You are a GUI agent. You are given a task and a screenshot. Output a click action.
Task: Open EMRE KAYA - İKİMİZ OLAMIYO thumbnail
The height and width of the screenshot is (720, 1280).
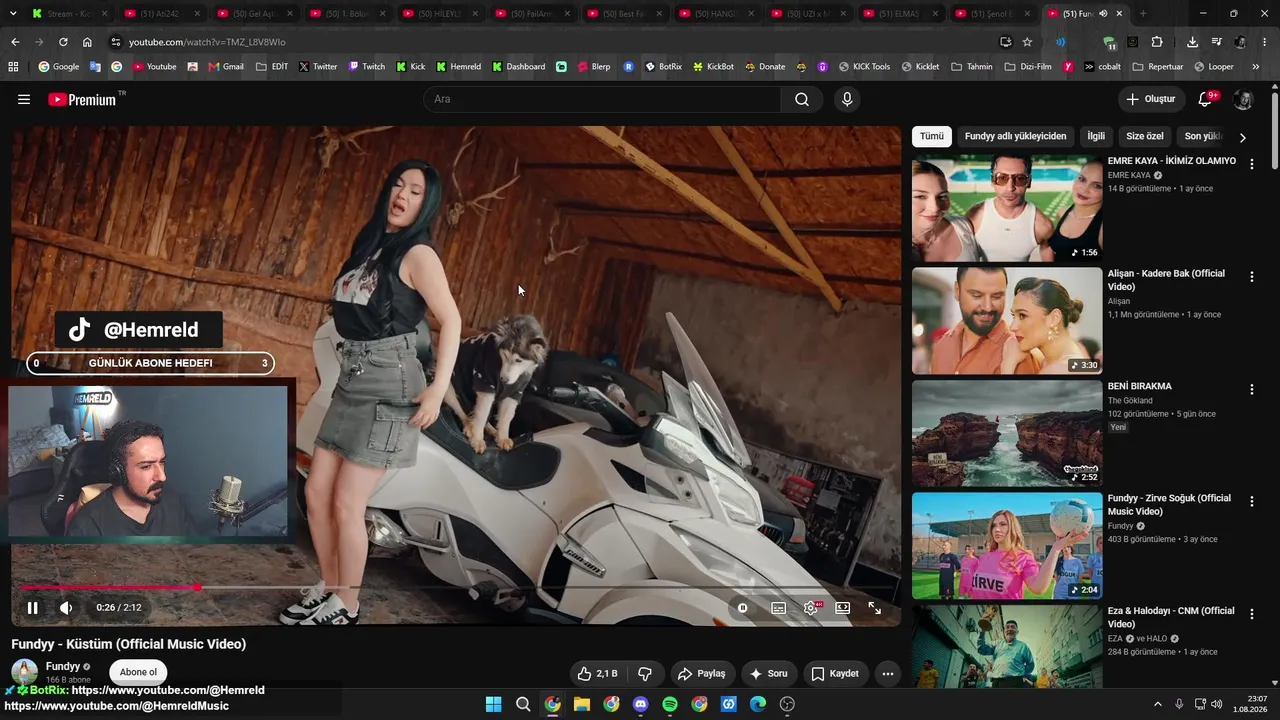(1007, 208)
